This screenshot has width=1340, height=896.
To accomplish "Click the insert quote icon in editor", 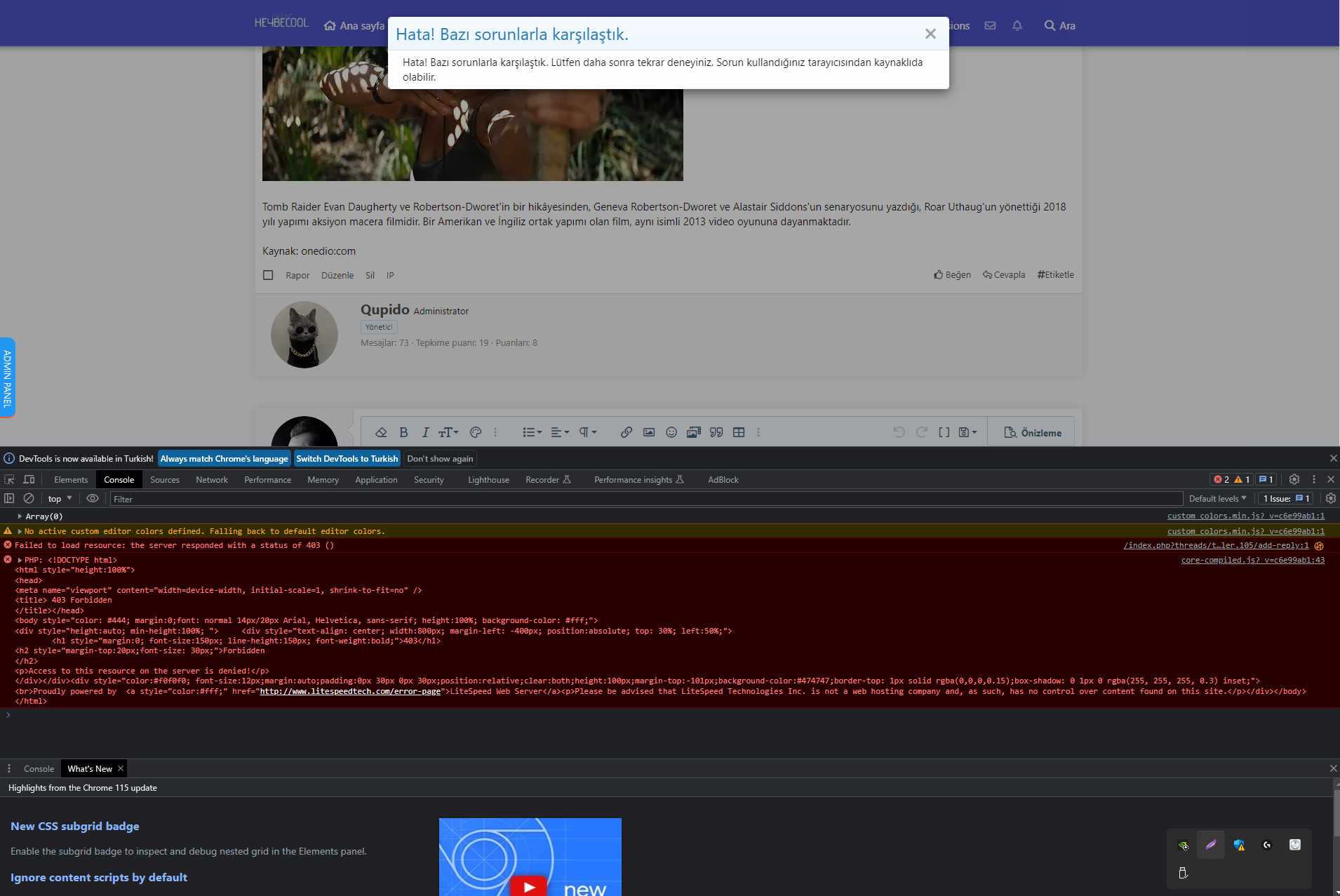I will pos(716,432).
